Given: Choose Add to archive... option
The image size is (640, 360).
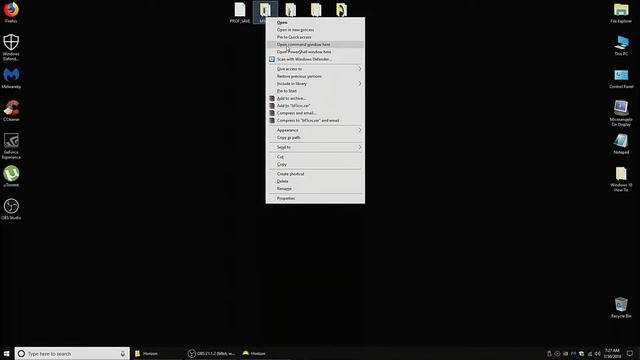Looking at the screenshot, I should [315, 98].
